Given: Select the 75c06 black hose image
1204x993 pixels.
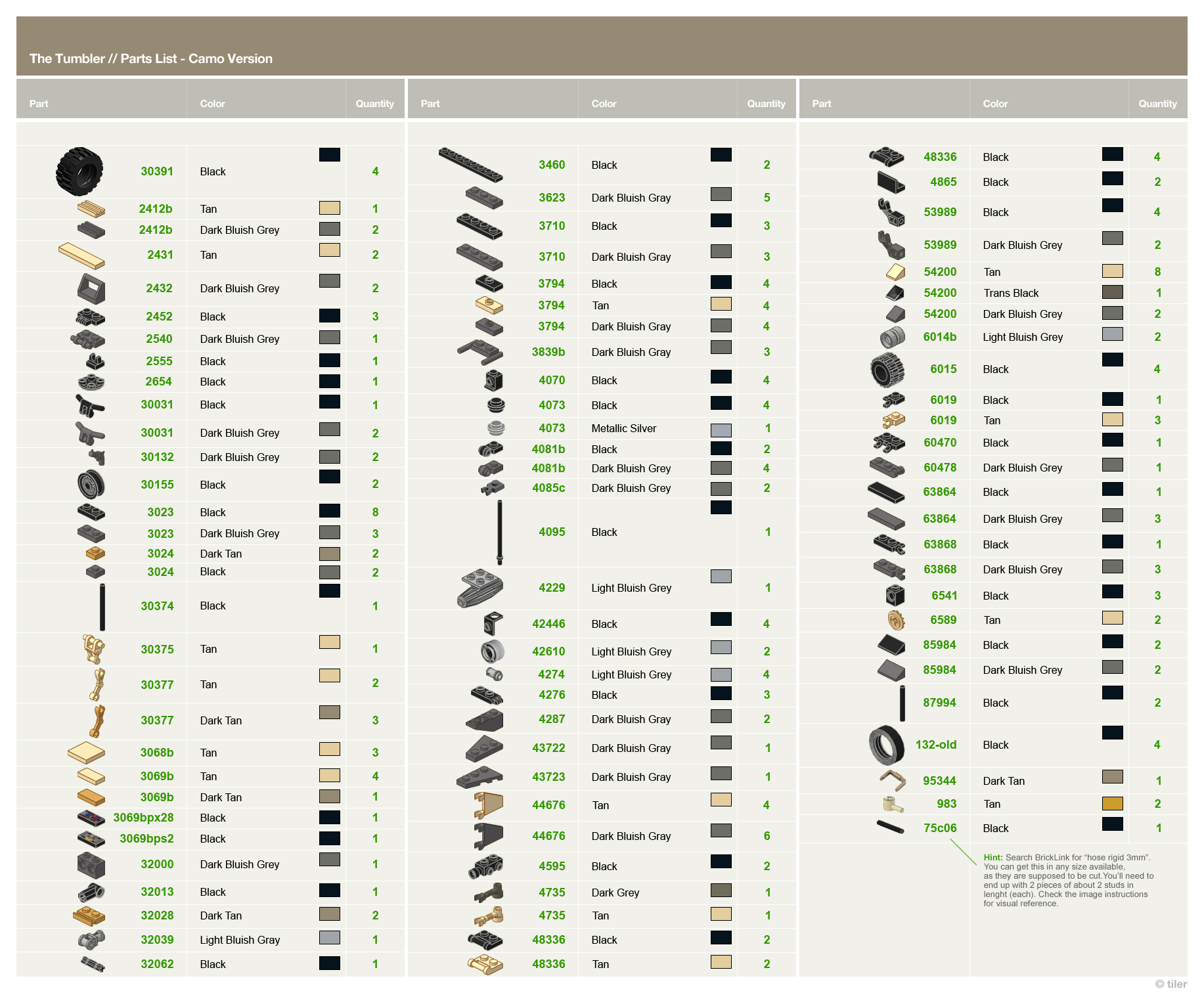Looking at the screenshot, I should 890,827.
